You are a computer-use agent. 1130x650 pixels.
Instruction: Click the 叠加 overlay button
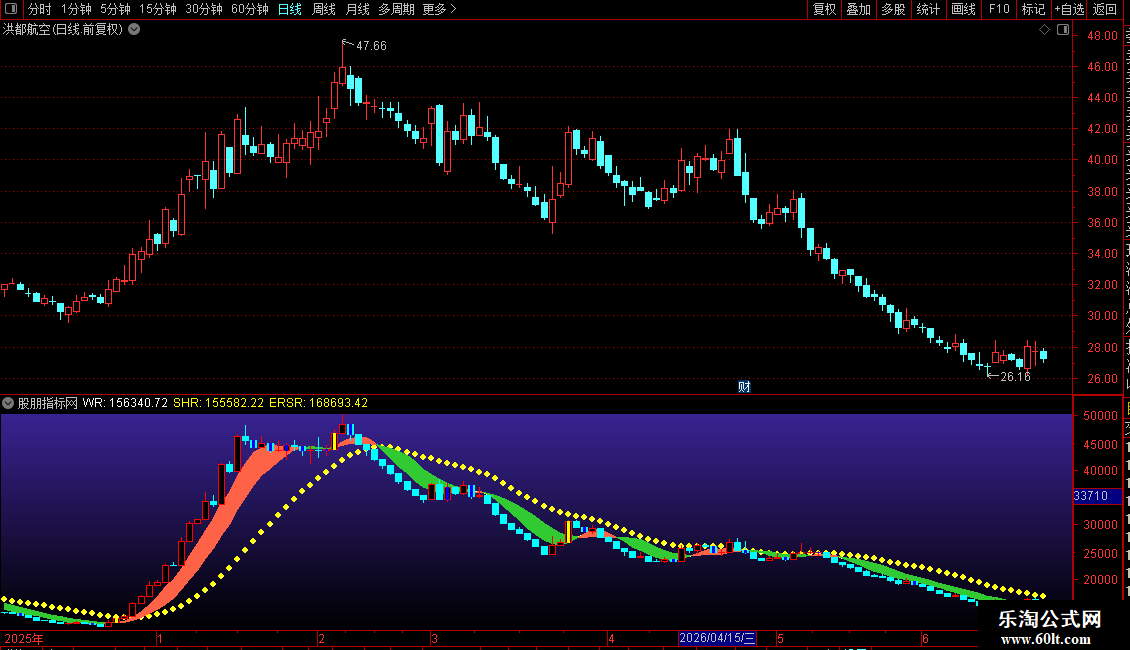tap(859, 9)
